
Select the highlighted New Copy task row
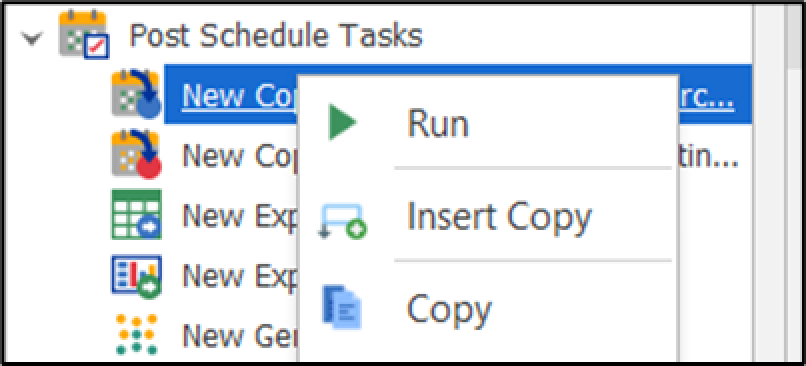pyautogui.click(x=457, y=94)
